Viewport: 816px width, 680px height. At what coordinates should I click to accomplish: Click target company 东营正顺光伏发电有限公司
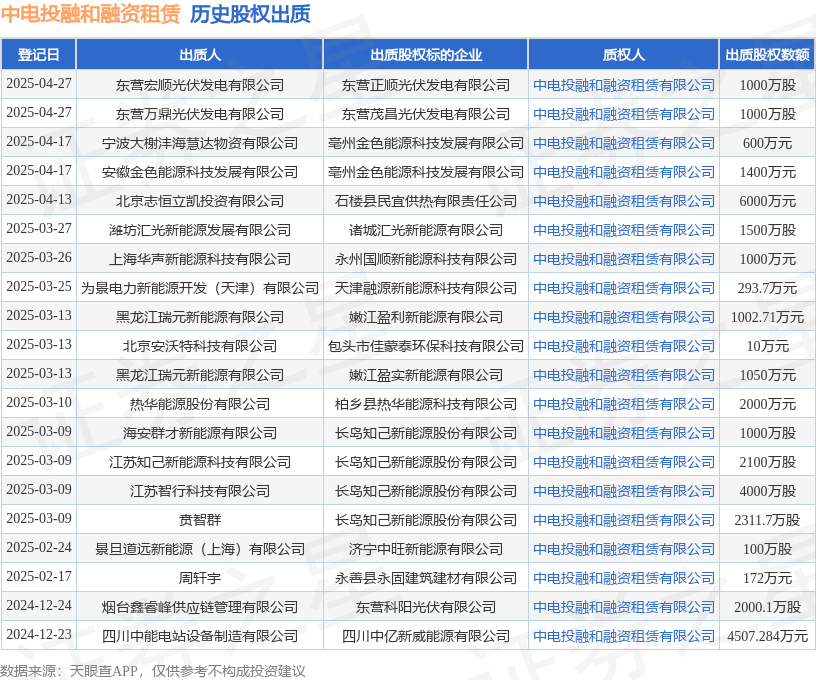pyautogui.click(x=426, y=85)
